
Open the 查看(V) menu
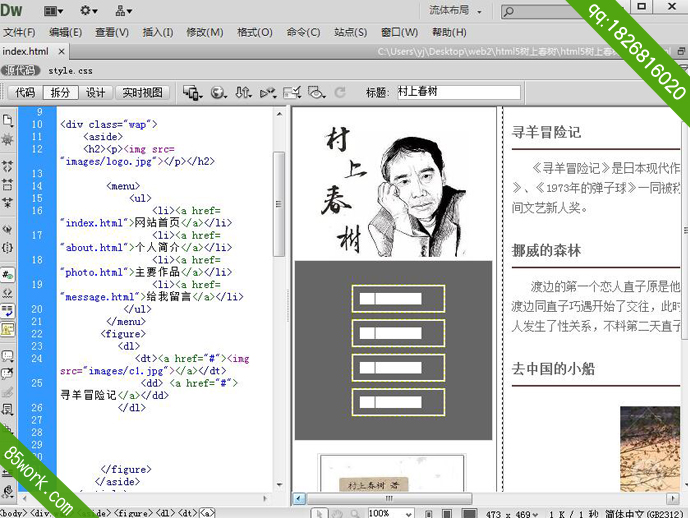tap(112, 32)
